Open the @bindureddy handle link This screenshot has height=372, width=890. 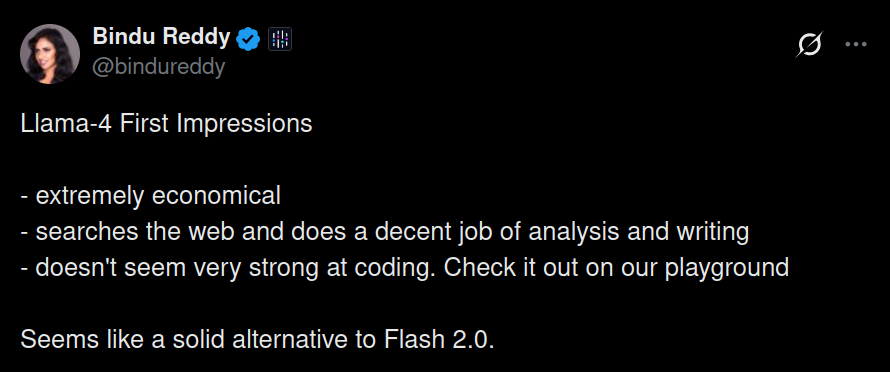coord(158,66)
